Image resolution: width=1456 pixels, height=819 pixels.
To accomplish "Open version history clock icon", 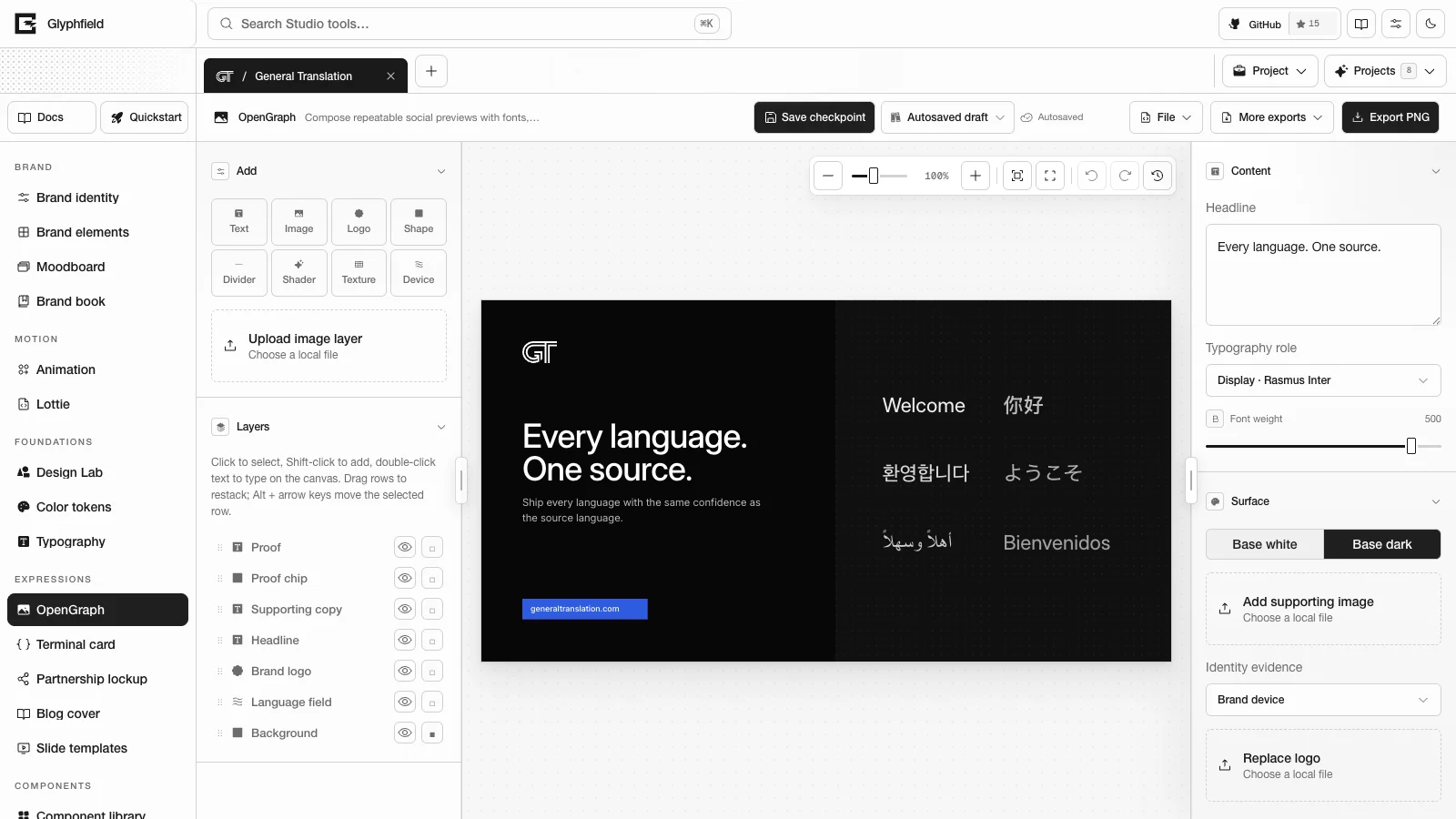I will [1158, 176].
